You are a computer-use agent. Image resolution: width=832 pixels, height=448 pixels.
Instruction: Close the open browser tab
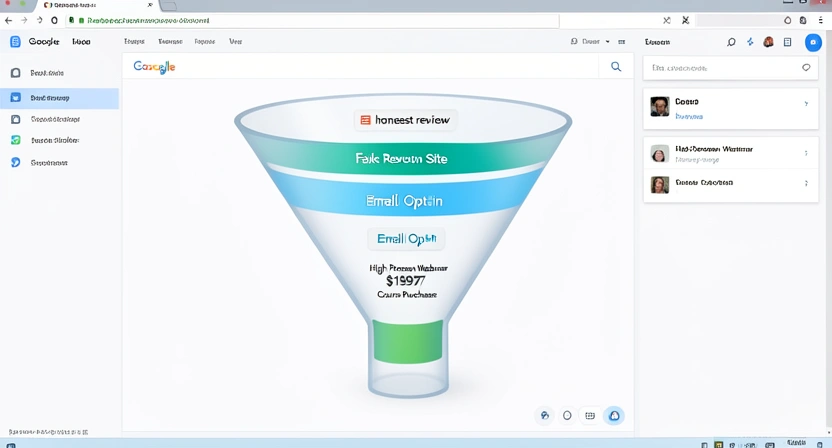pos(150,5)
